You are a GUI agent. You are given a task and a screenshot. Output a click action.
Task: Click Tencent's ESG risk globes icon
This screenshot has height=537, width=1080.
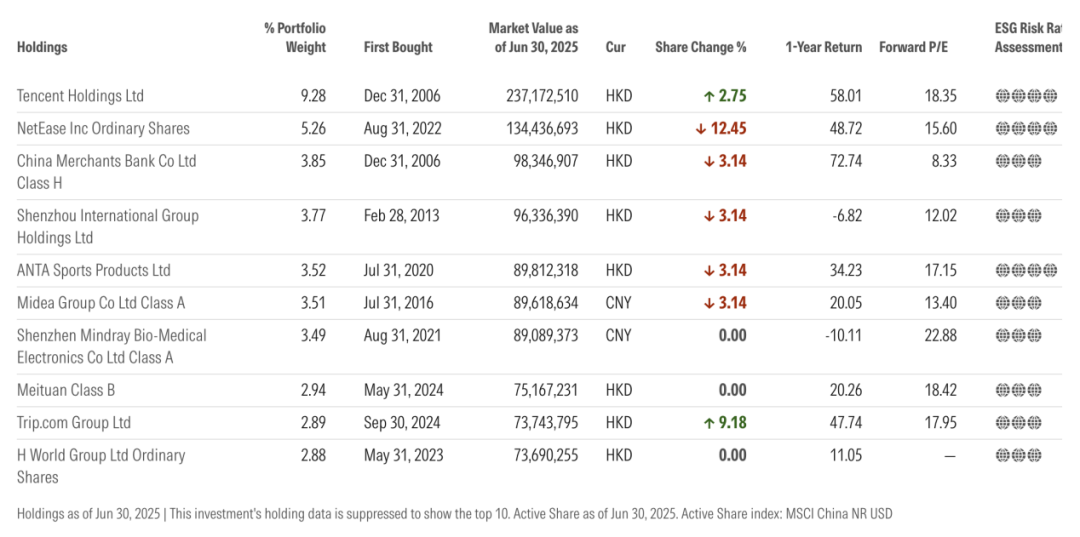[x=1026, y=96]
